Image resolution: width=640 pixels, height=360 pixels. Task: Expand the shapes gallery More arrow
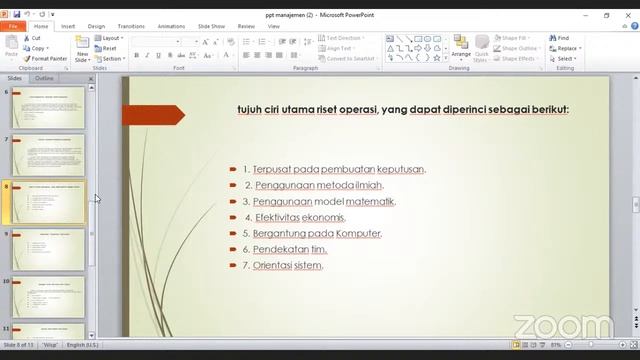[x=446, y=58]
